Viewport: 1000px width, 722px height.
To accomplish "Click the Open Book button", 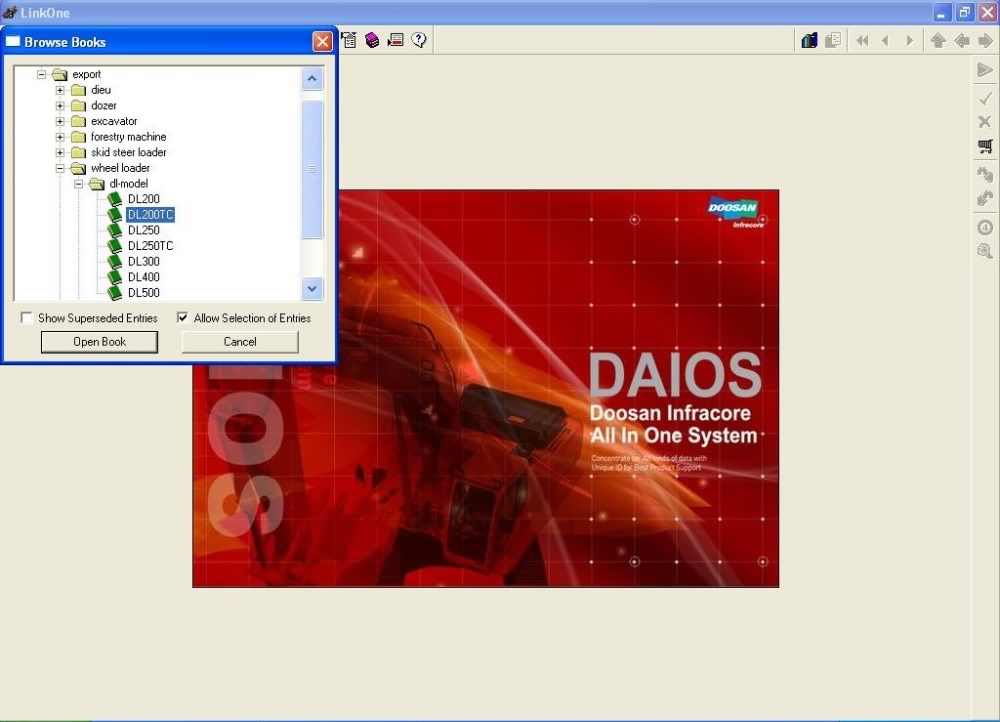I will pos(99,342).
